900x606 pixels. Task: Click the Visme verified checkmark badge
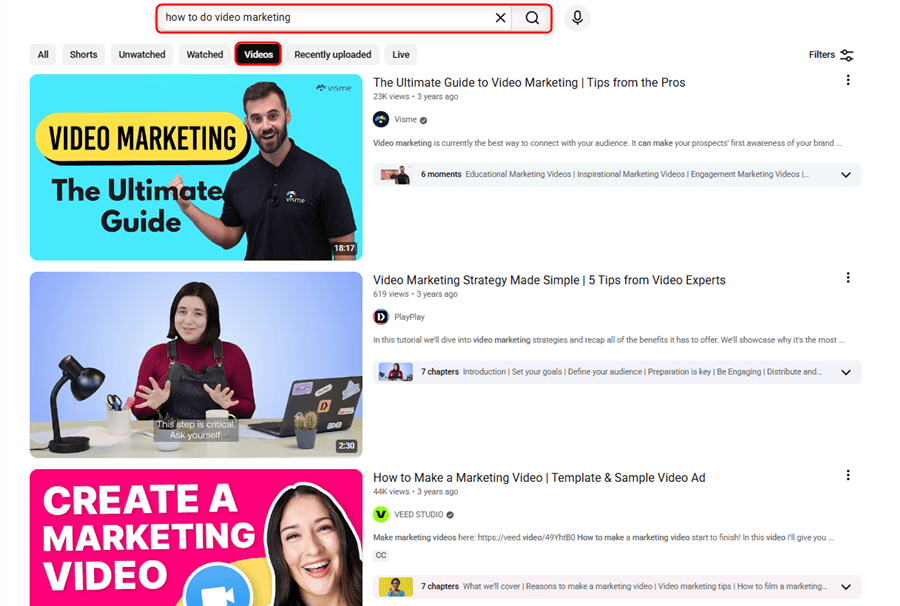[423, 121]
